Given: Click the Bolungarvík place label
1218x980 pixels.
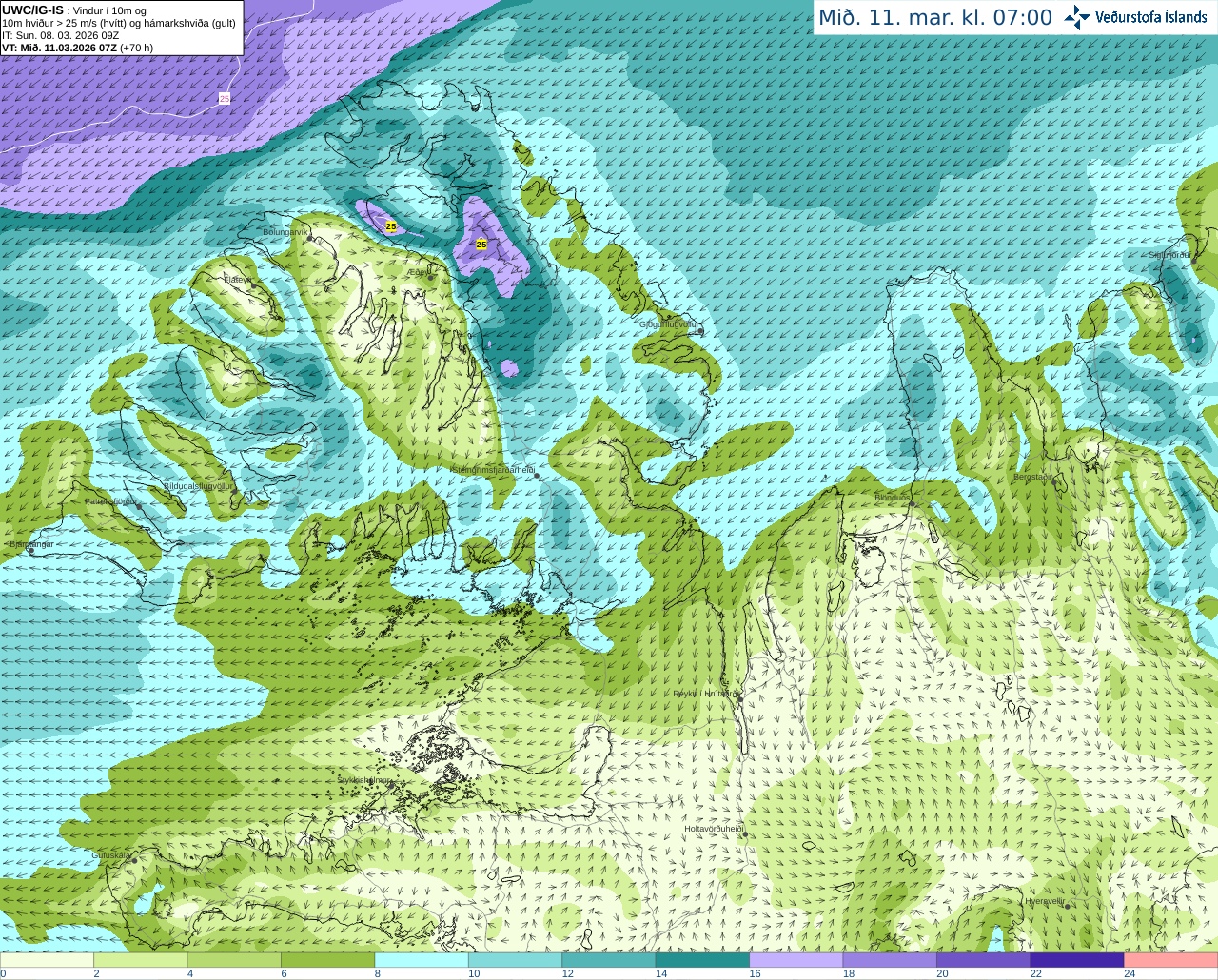Looking at the screenshot, I should pos(285,232).
